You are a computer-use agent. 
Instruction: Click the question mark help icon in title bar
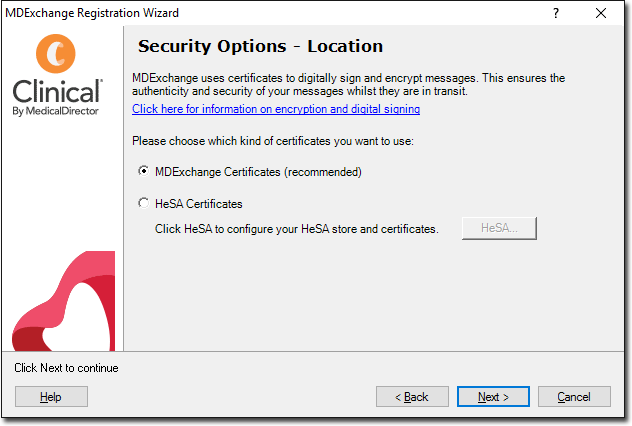(x=556, y=13)
